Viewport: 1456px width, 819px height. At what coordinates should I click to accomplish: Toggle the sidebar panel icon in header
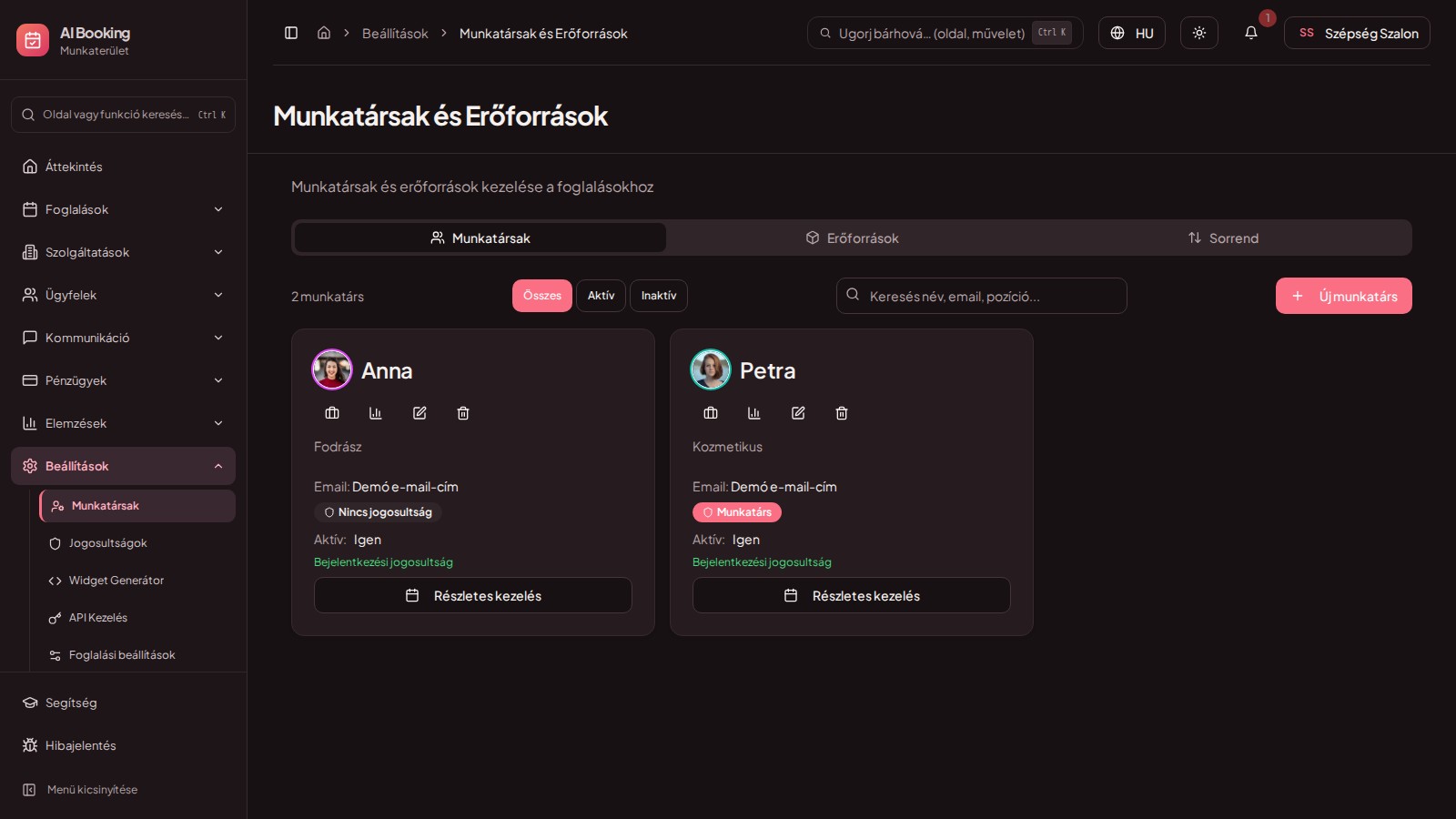[291, 33]
